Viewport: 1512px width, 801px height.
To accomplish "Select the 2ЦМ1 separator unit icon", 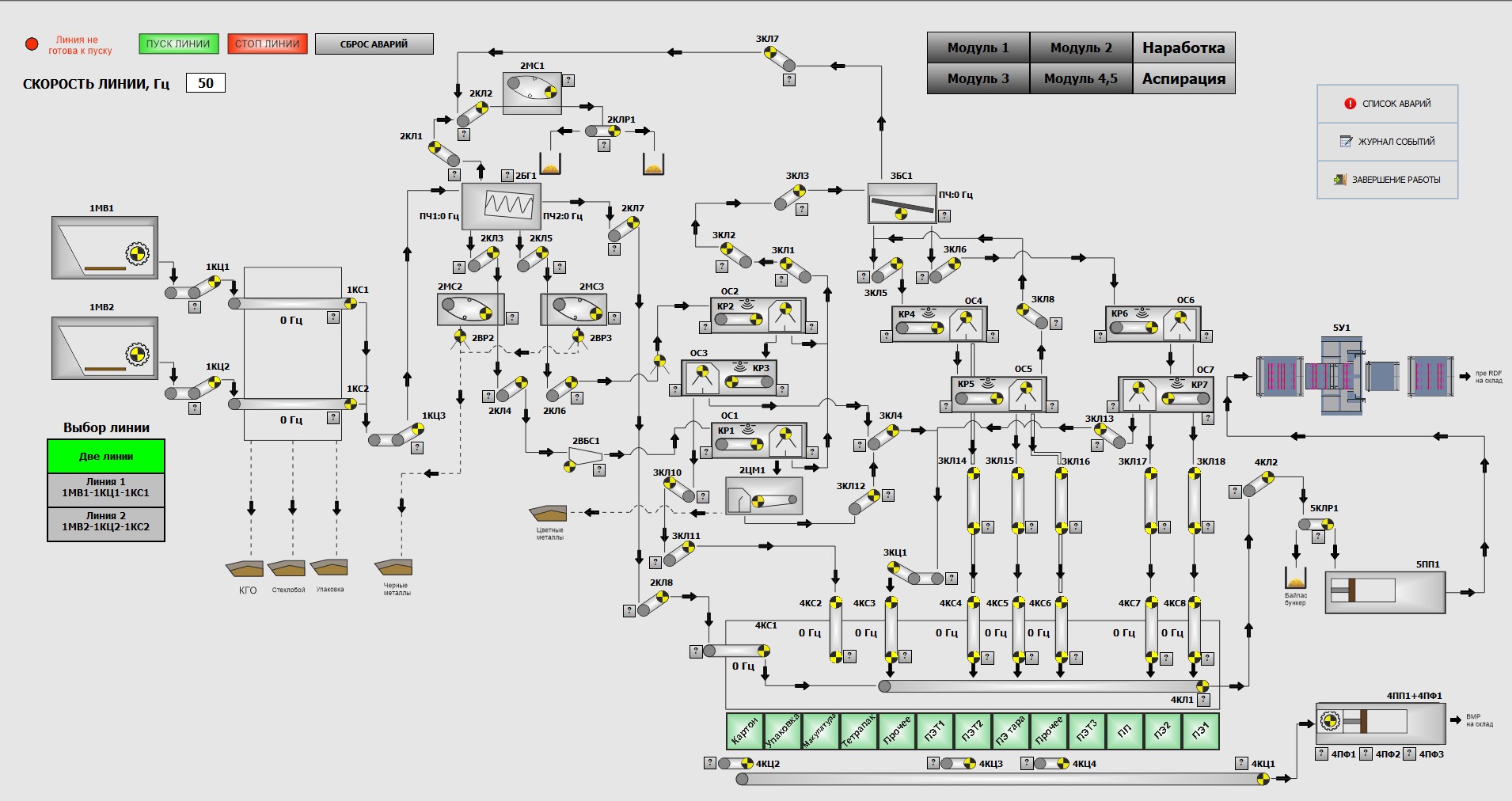I will click(x=764, y=496).
